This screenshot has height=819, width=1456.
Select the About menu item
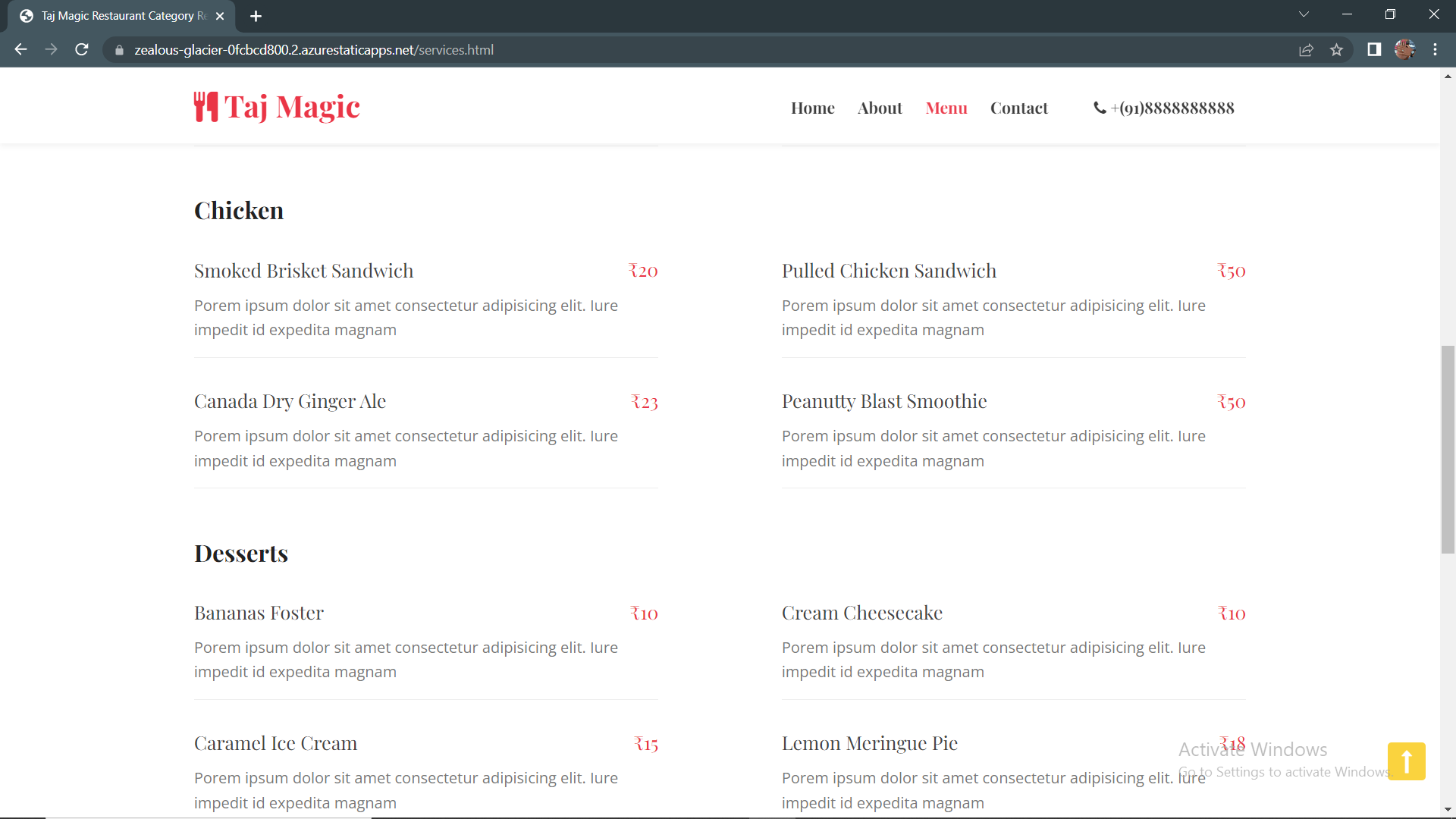880,108
